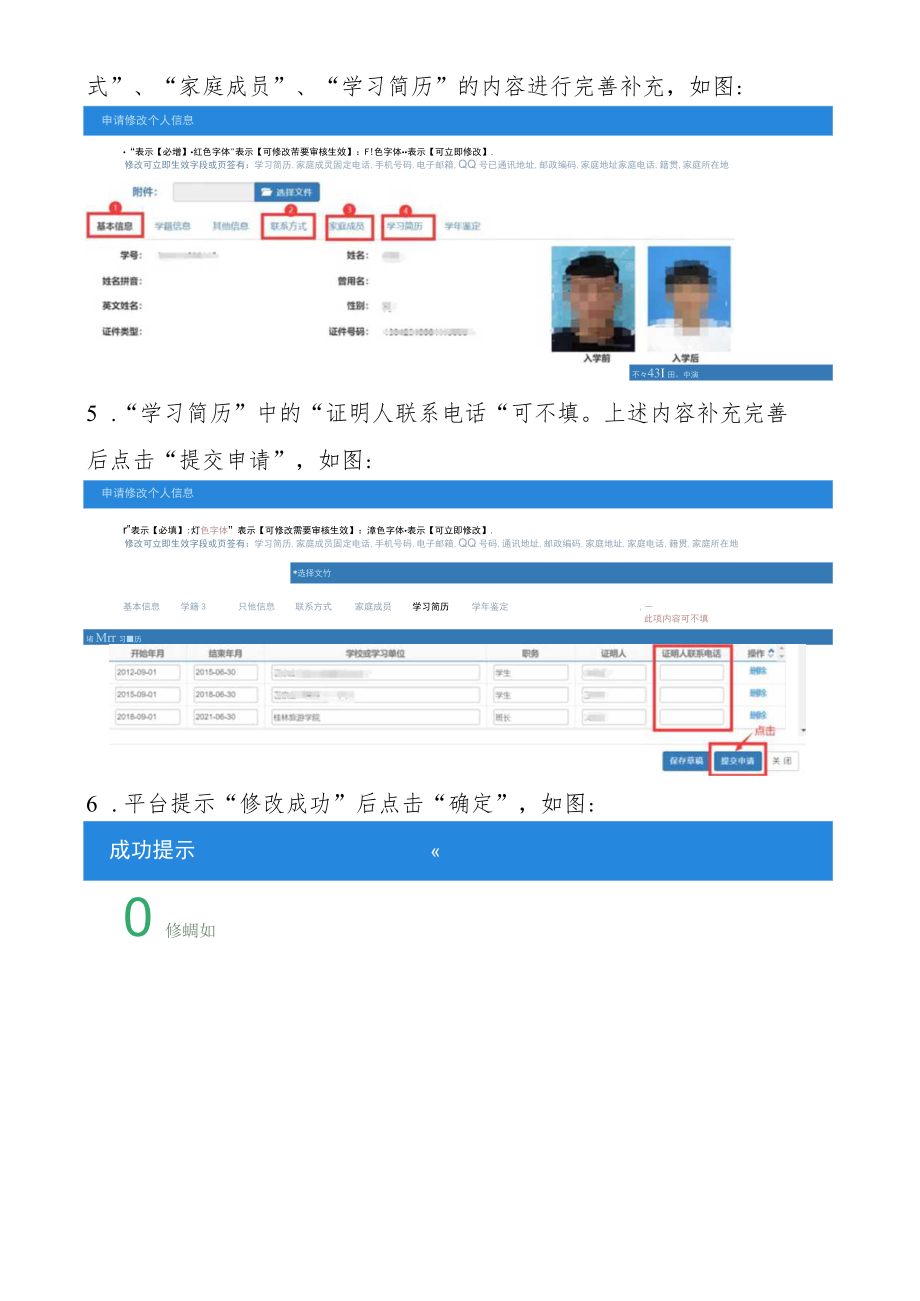Open the 学年鉴定 tab
This screenshot has width=920, height=1301.
462,224
